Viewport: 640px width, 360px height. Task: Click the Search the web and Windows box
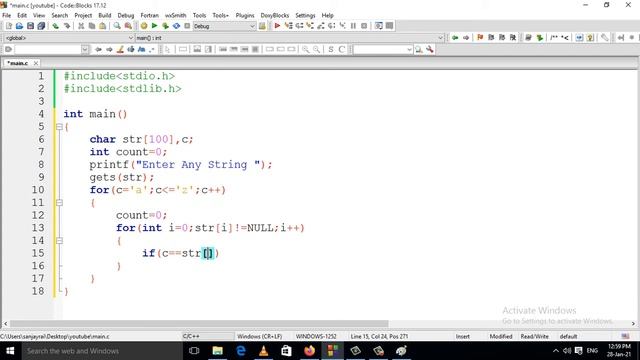(x=102, y=351)
